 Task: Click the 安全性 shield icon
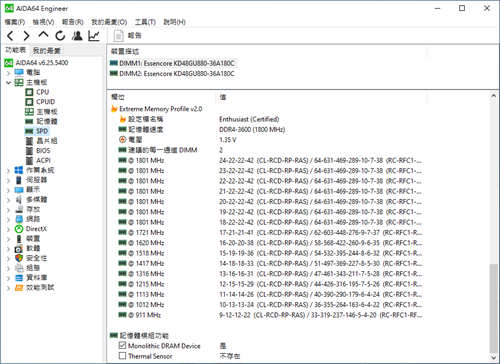[19, 258]
